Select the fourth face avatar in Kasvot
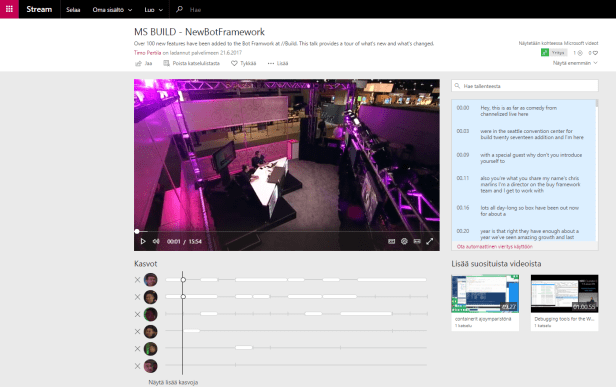616x387 pixels. point(150,332)
